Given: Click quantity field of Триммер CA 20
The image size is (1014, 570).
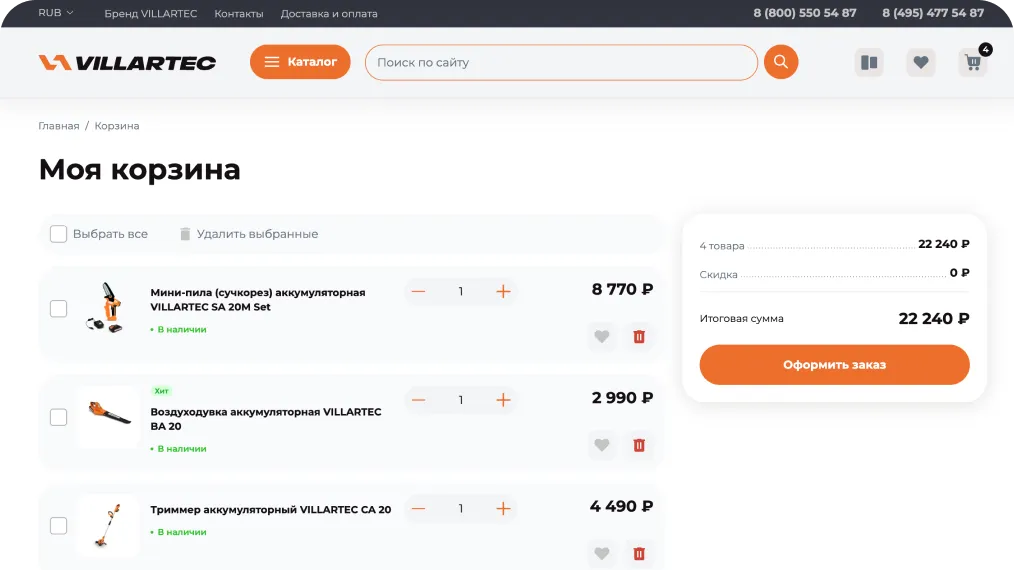Looking at the screenshot, I should pyautogui.click(x=460, y=509).
